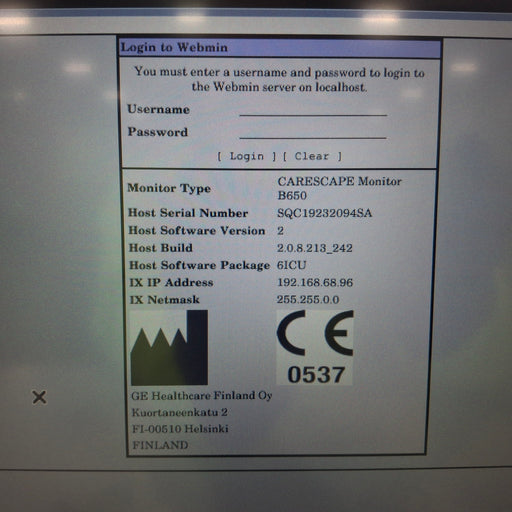
Task: Select software package value 6ICU
Action: (x=291, y=265)
